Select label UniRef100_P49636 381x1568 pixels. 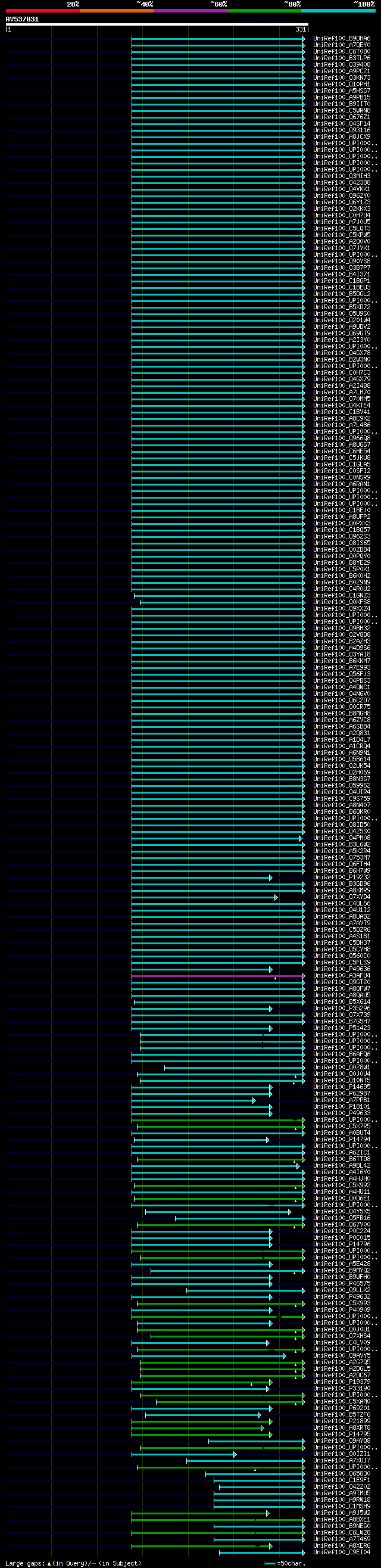pos(342,969)
